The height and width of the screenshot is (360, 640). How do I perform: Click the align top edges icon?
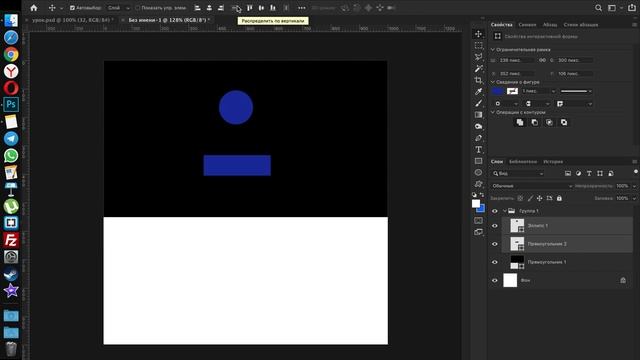coord(249,8)
